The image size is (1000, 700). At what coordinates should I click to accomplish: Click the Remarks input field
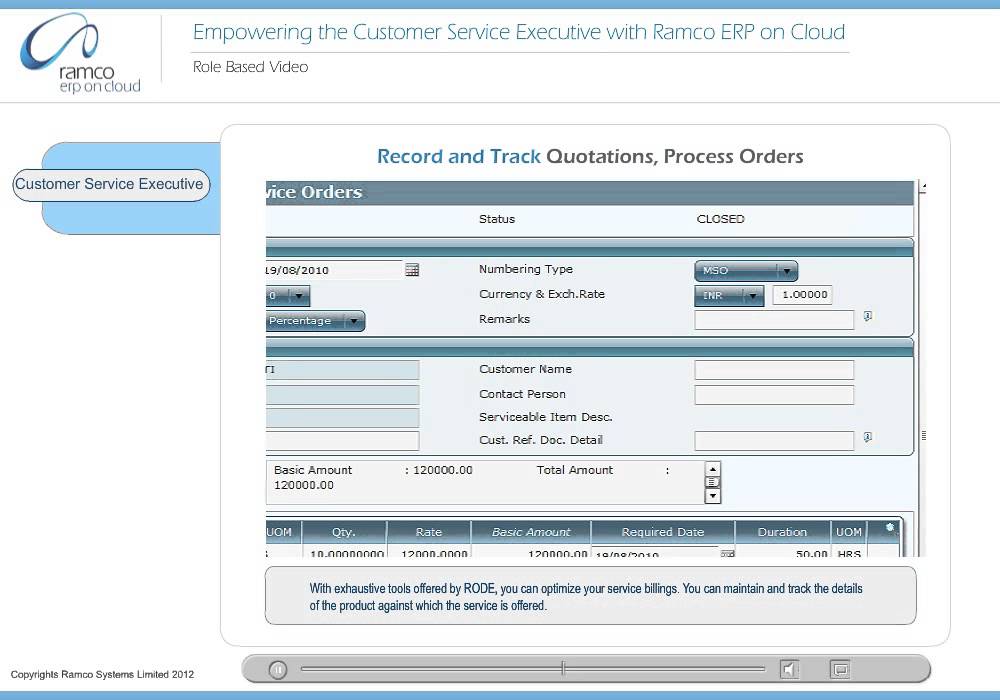[774, 320]
